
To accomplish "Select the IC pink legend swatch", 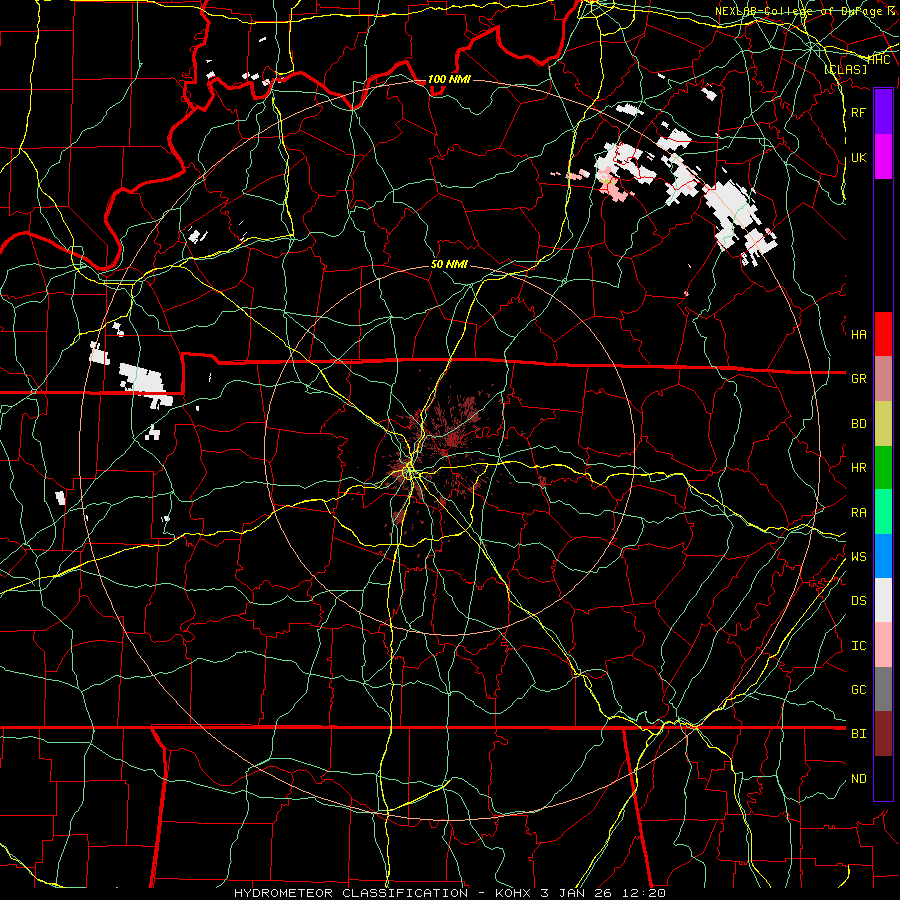I will [x=883, y=645].
